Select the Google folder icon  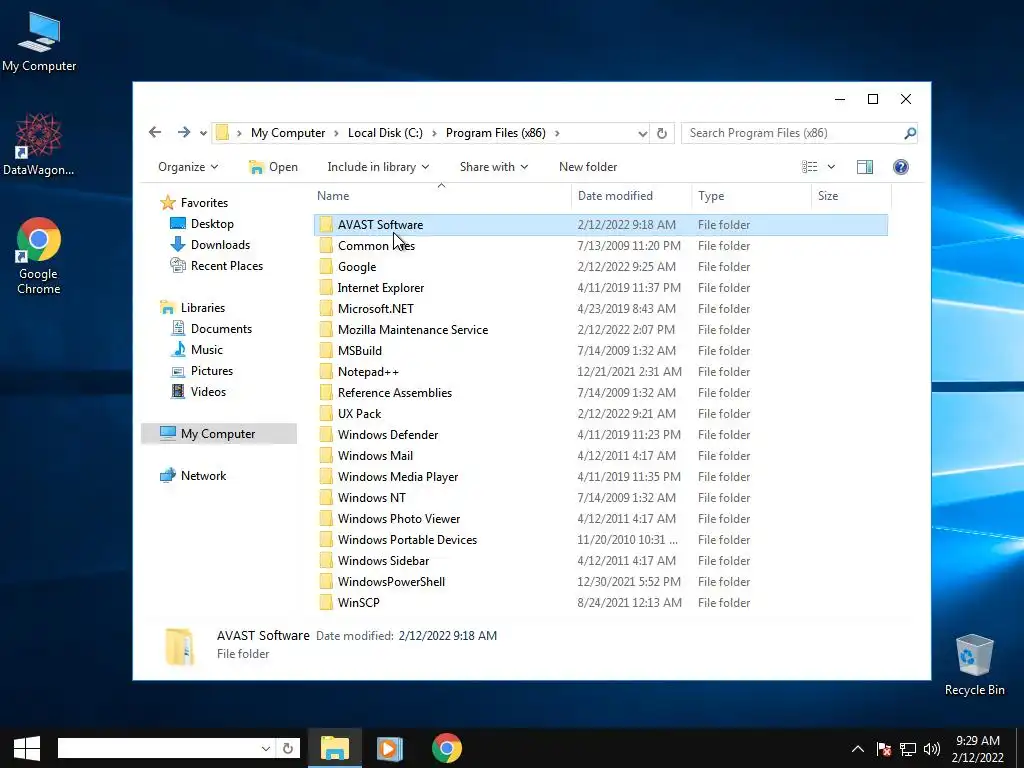[x=326, y=266]
